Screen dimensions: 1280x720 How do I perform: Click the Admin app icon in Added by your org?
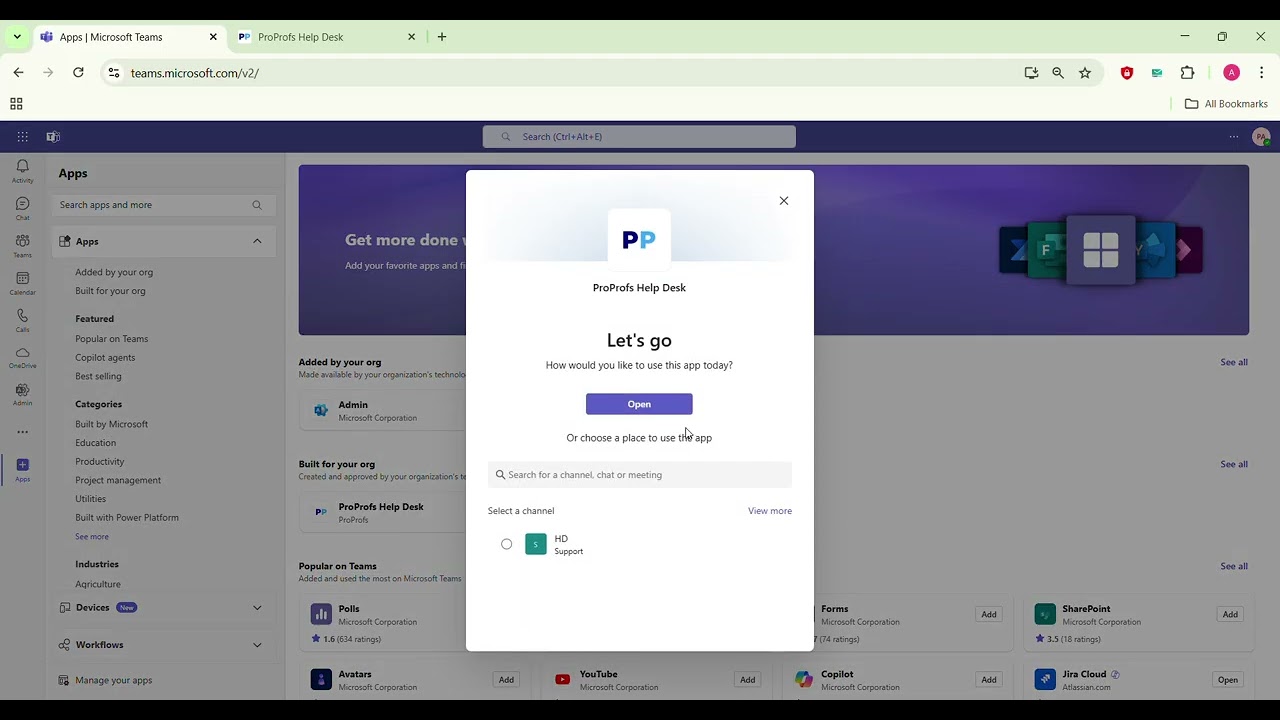tap(321, 410)
